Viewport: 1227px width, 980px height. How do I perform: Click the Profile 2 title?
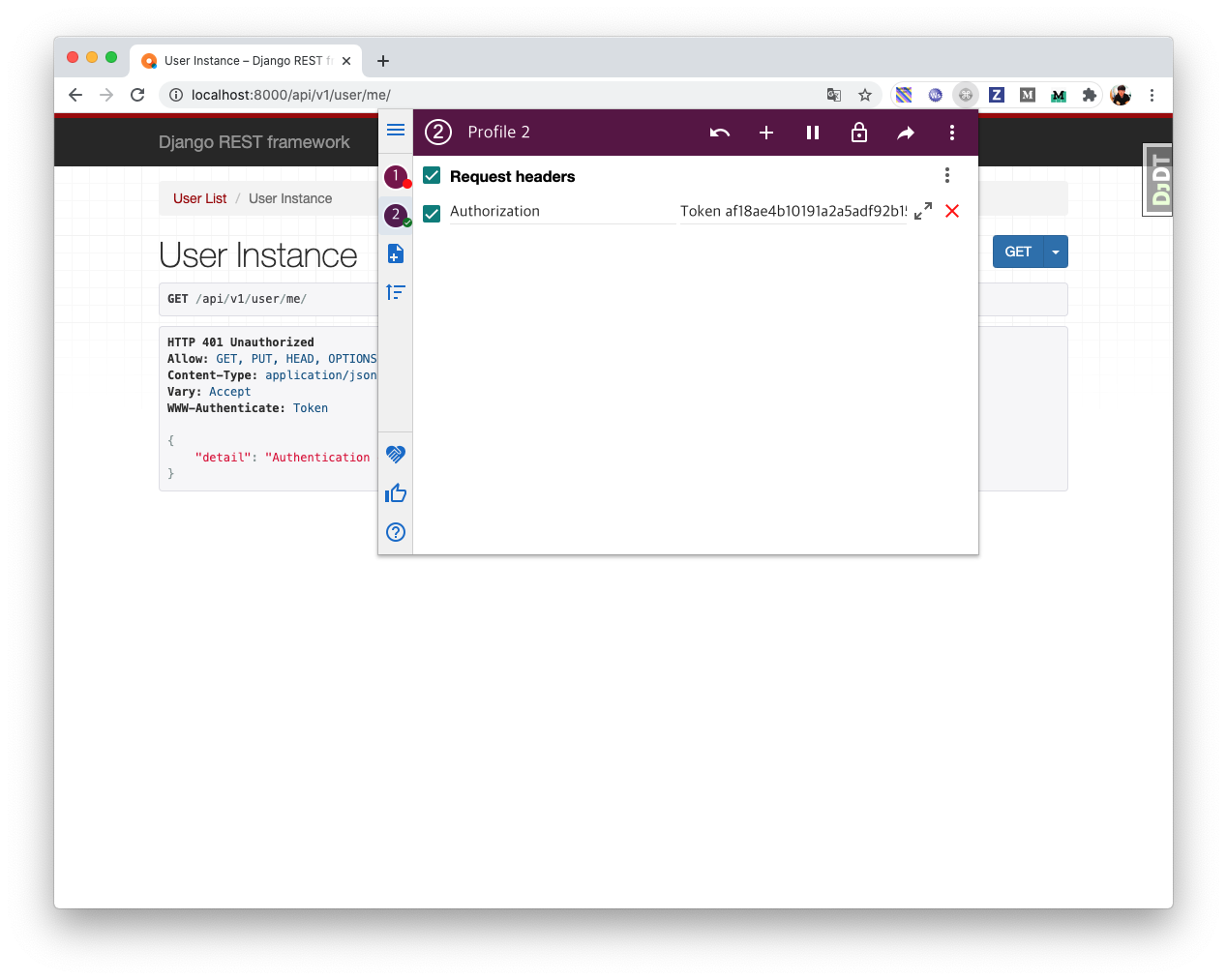(x=498, y=133)
